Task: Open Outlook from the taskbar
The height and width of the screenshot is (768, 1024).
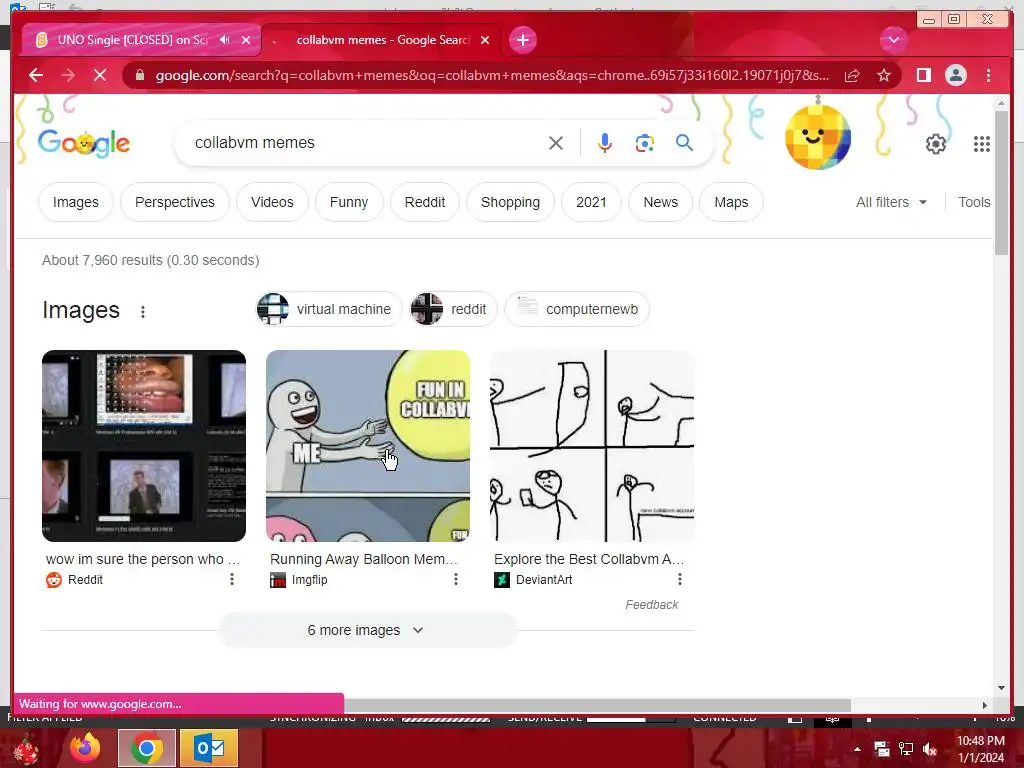Action: point(209,748)
